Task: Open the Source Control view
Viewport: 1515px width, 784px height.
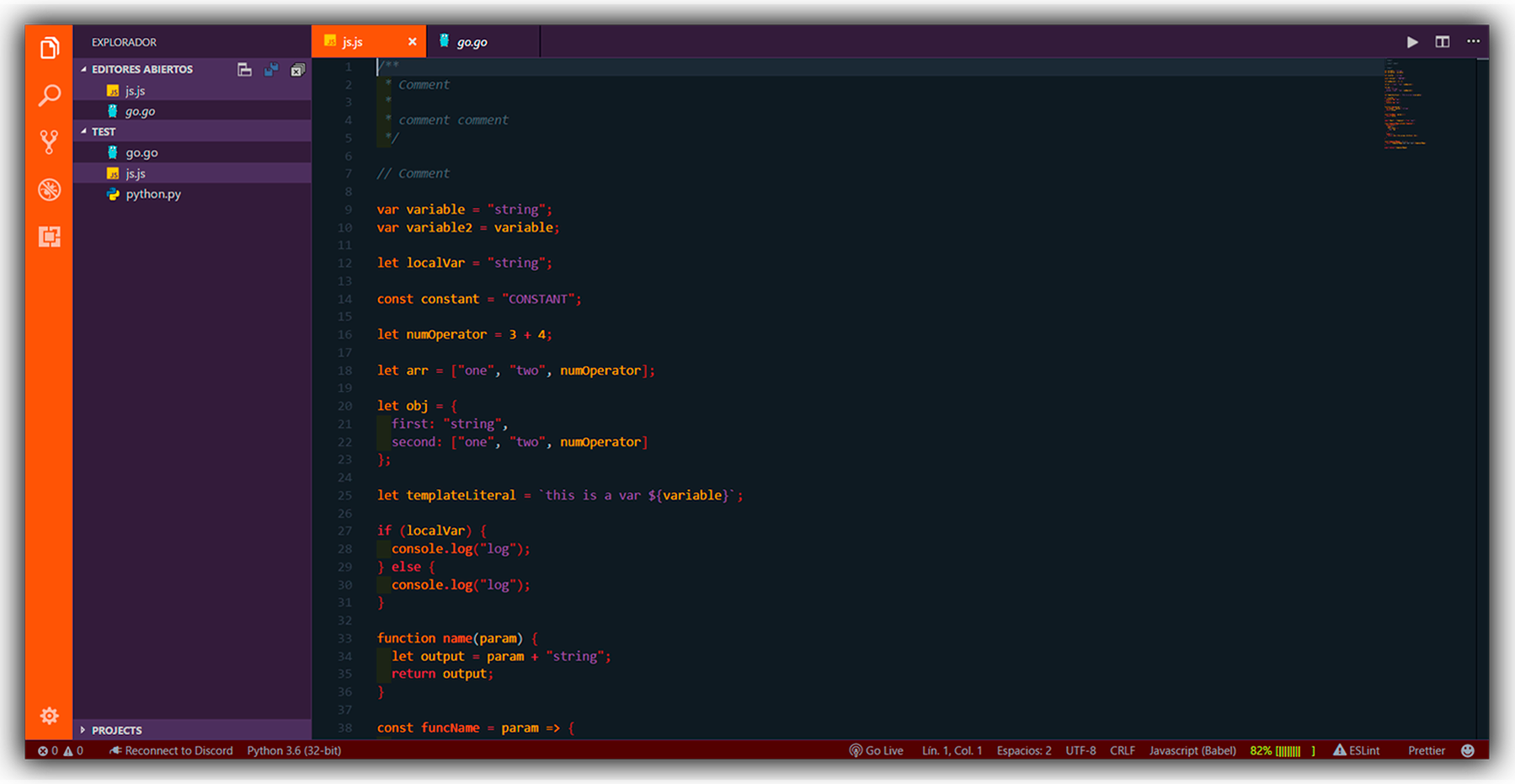Action: point(50,142)
